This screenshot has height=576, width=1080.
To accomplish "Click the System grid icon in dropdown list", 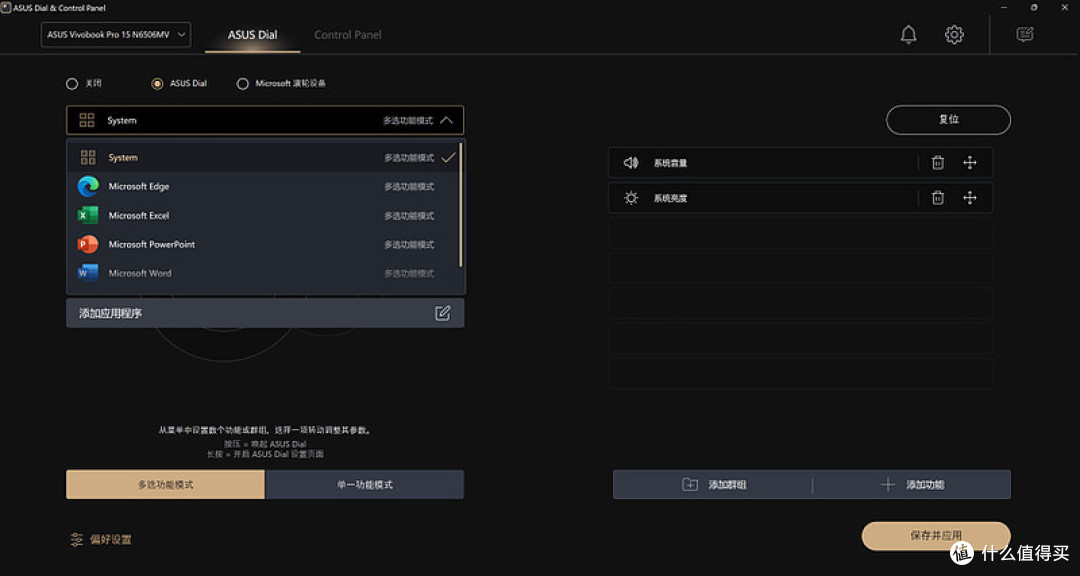I will [x=88, y=158].
